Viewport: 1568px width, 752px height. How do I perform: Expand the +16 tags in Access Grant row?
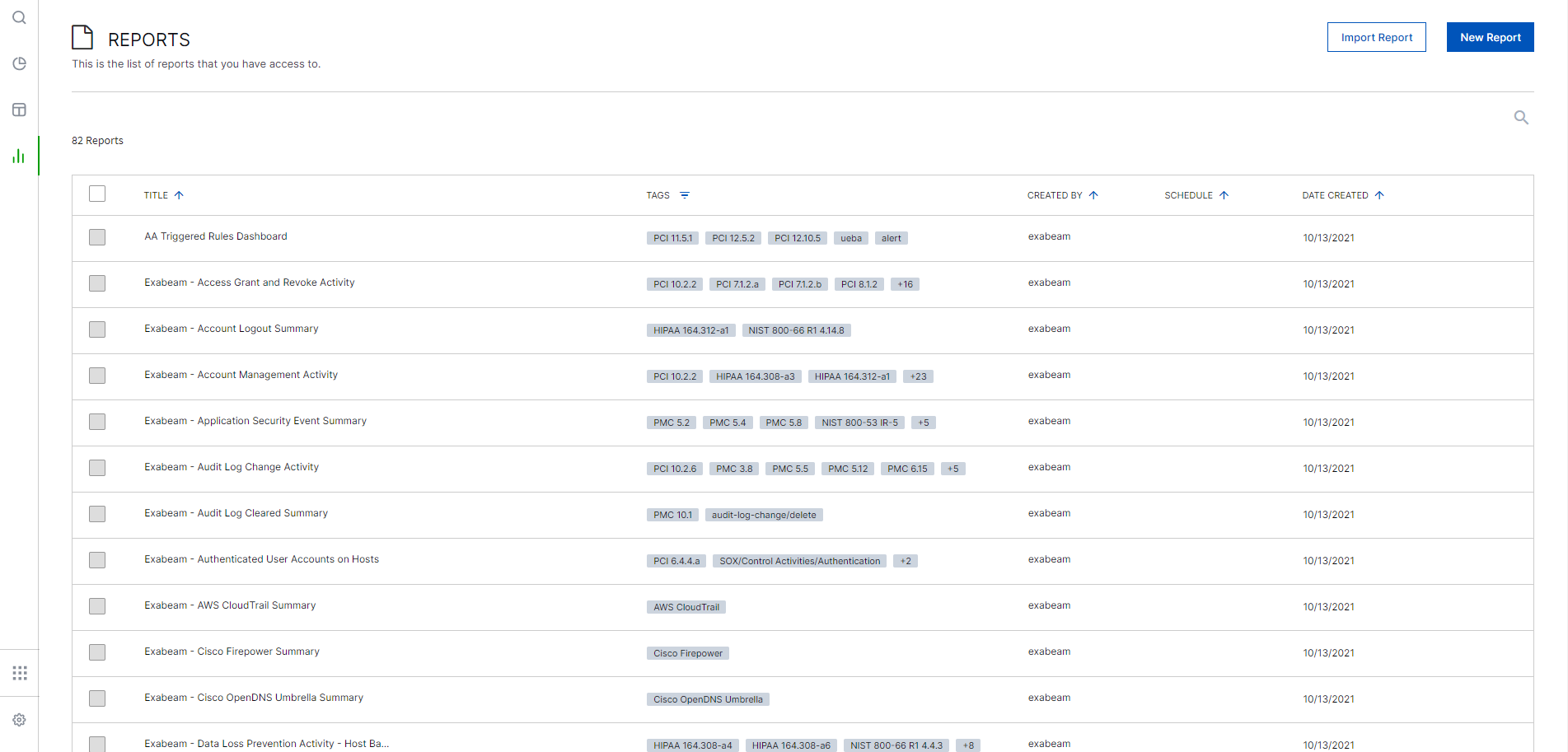[905, 284]
